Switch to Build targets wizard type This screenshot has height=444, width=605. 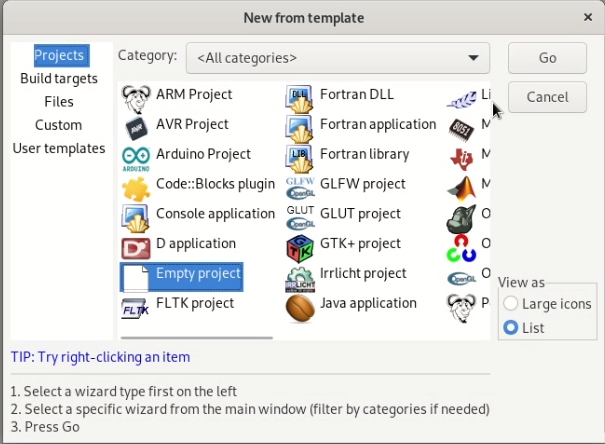[59, 79]
